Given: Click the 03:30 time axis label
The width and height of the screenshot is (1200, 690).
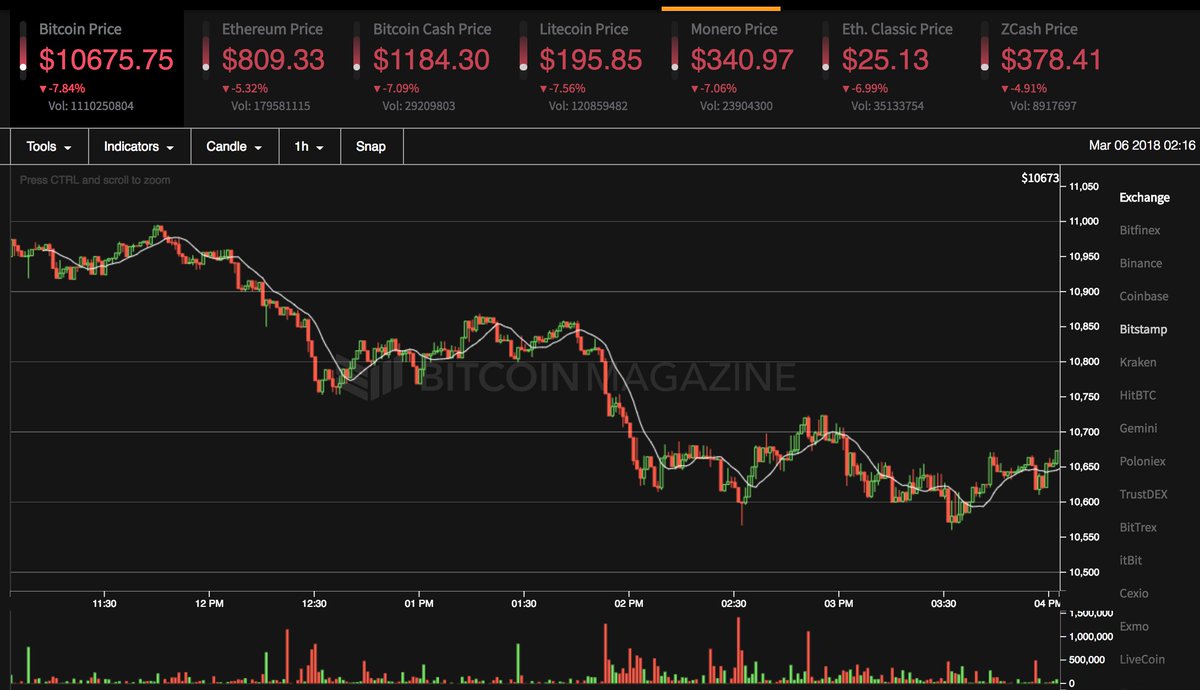Looking at the screenshot, I should (x=943, y=604).
